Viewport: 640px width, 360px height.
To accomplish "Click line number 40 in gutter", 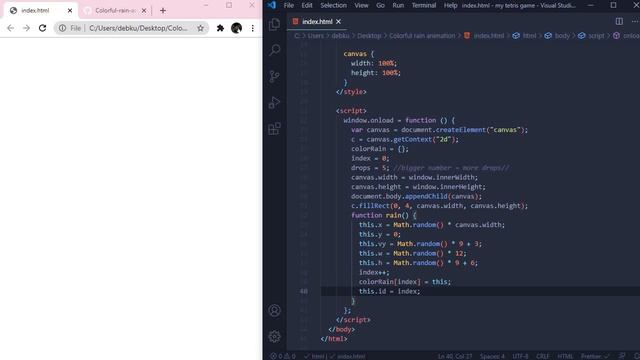I will pos(304,291).
